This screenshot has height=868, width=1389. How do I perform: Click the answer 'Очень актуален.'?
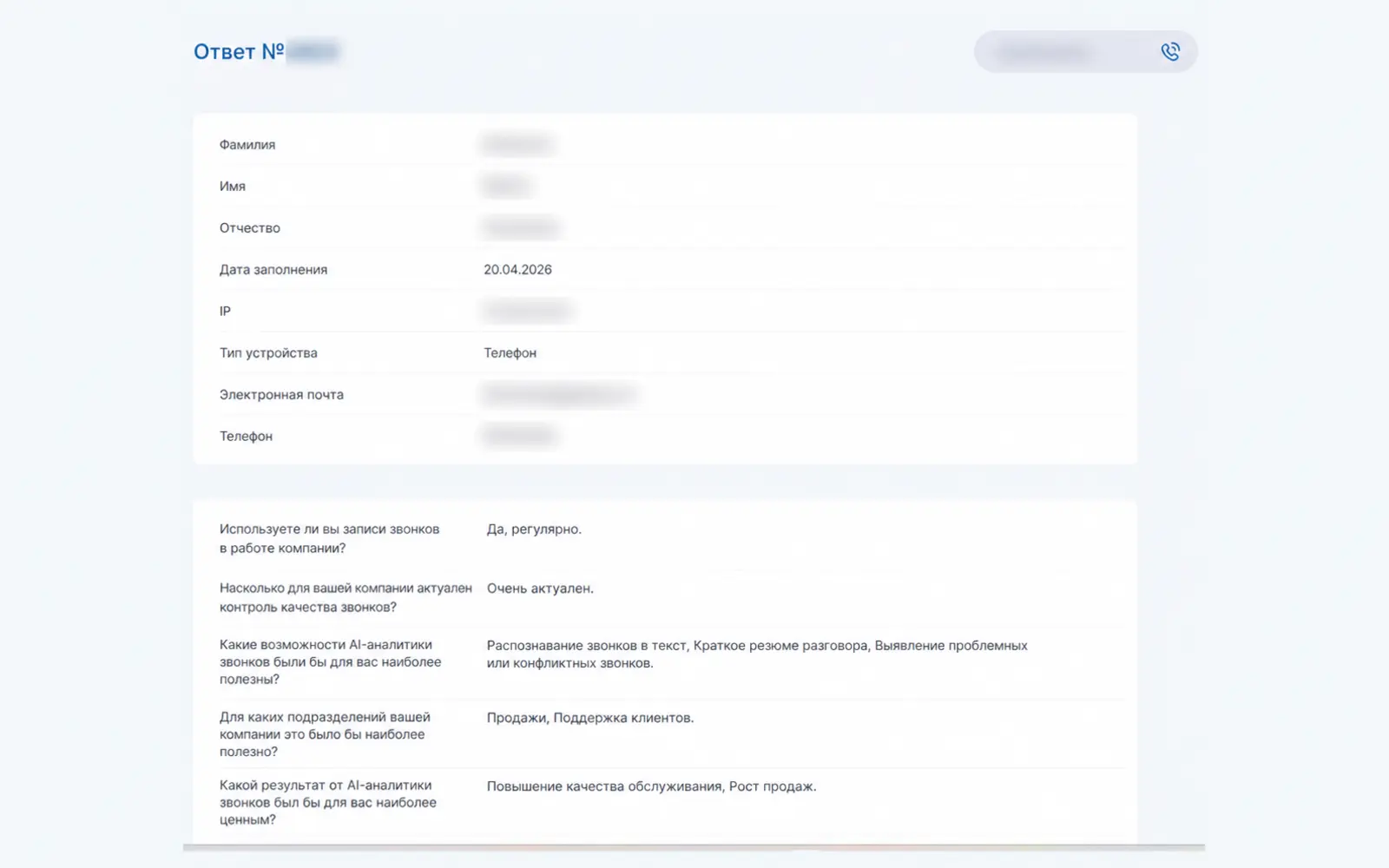540,589
